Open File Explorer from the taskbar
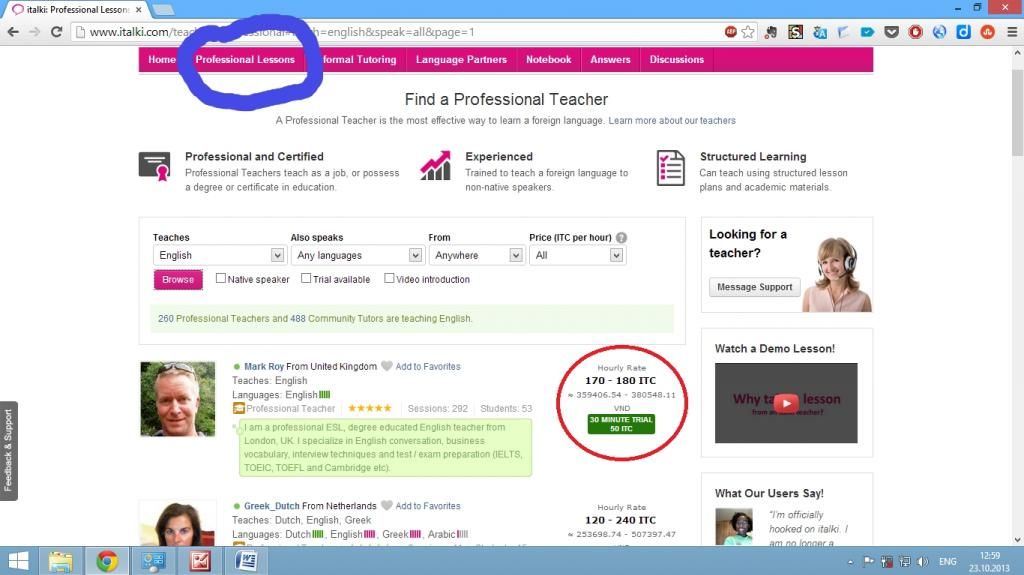1024x575 pixels. (x=60, y=561)
